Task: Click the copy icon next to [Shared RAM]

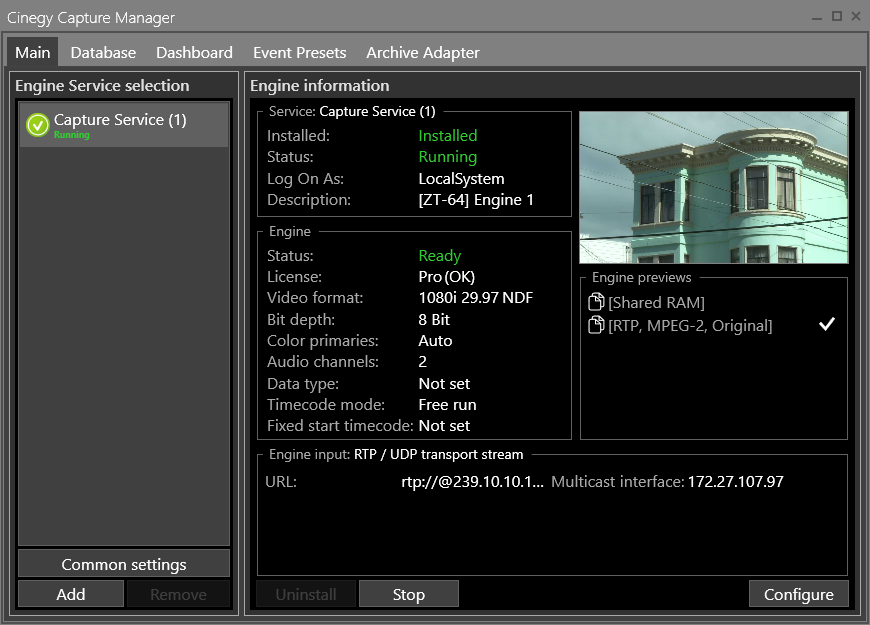Action: 596,301
